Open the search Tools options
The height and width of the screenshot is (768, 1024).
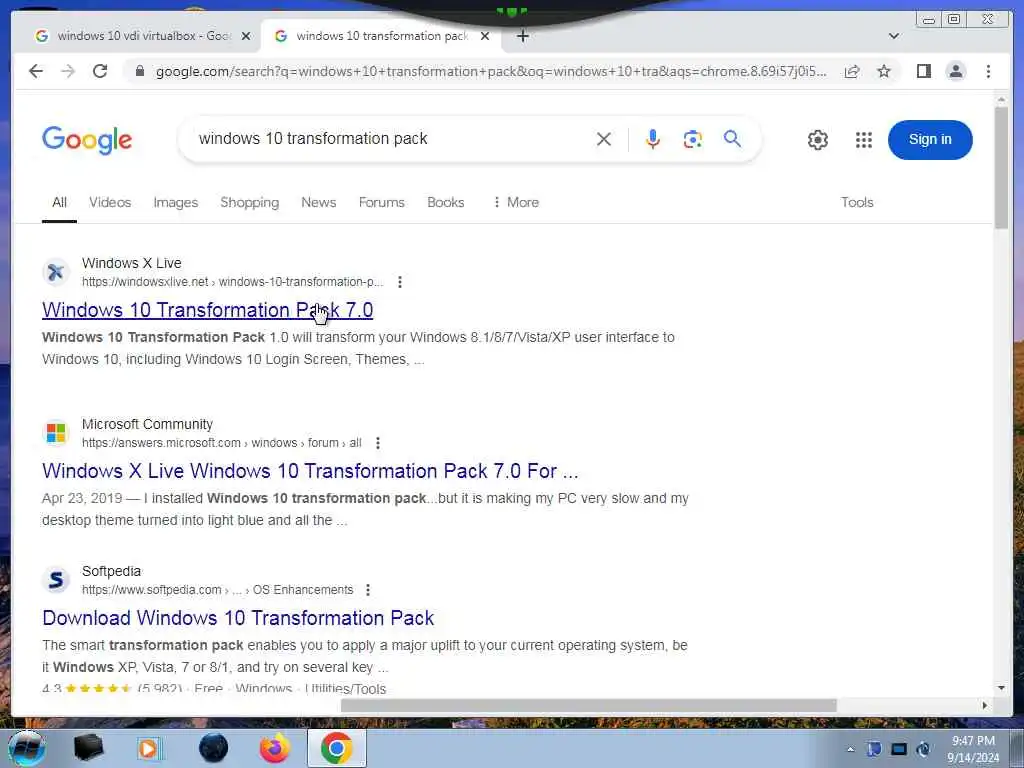coord(857,202)
